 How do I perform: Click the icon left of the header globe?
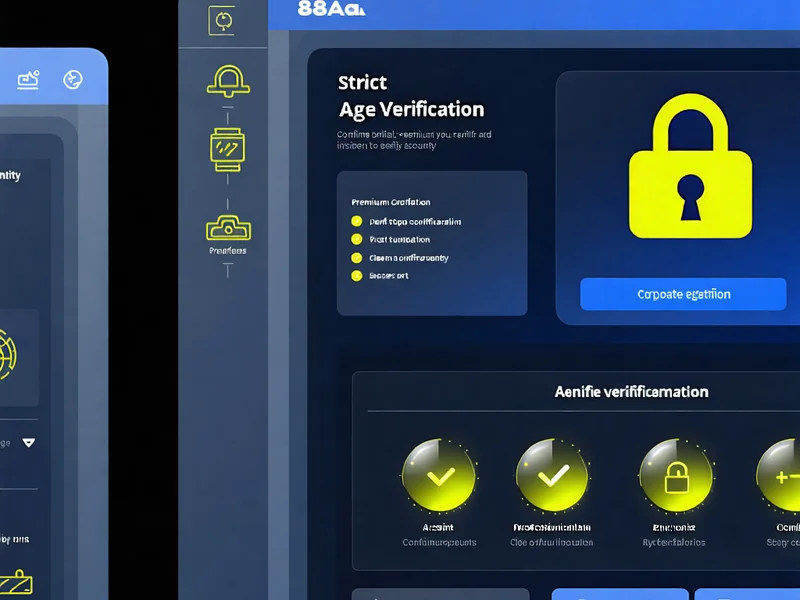[28, 80]
